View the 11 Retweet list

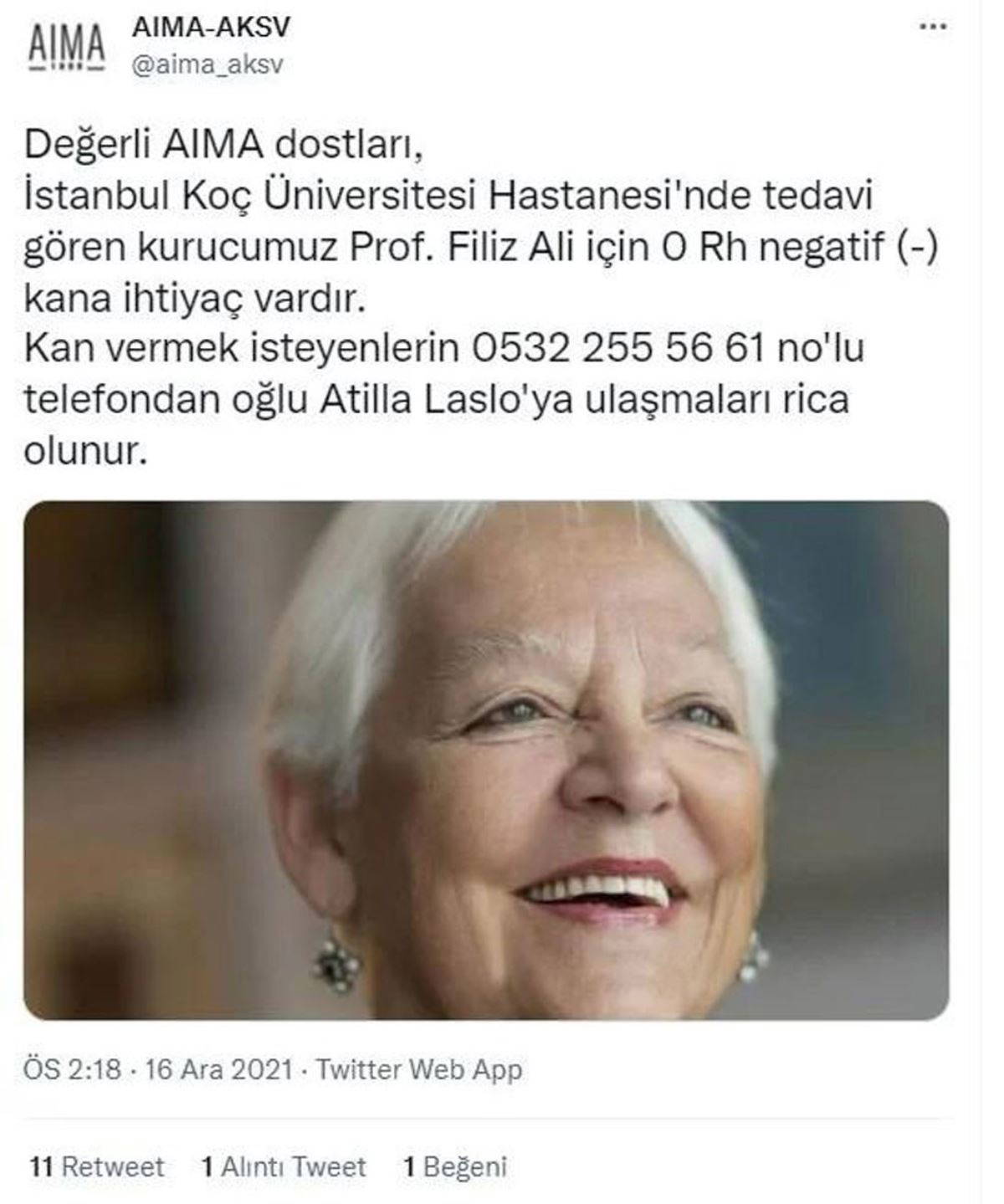click(x=97, y=1166)
